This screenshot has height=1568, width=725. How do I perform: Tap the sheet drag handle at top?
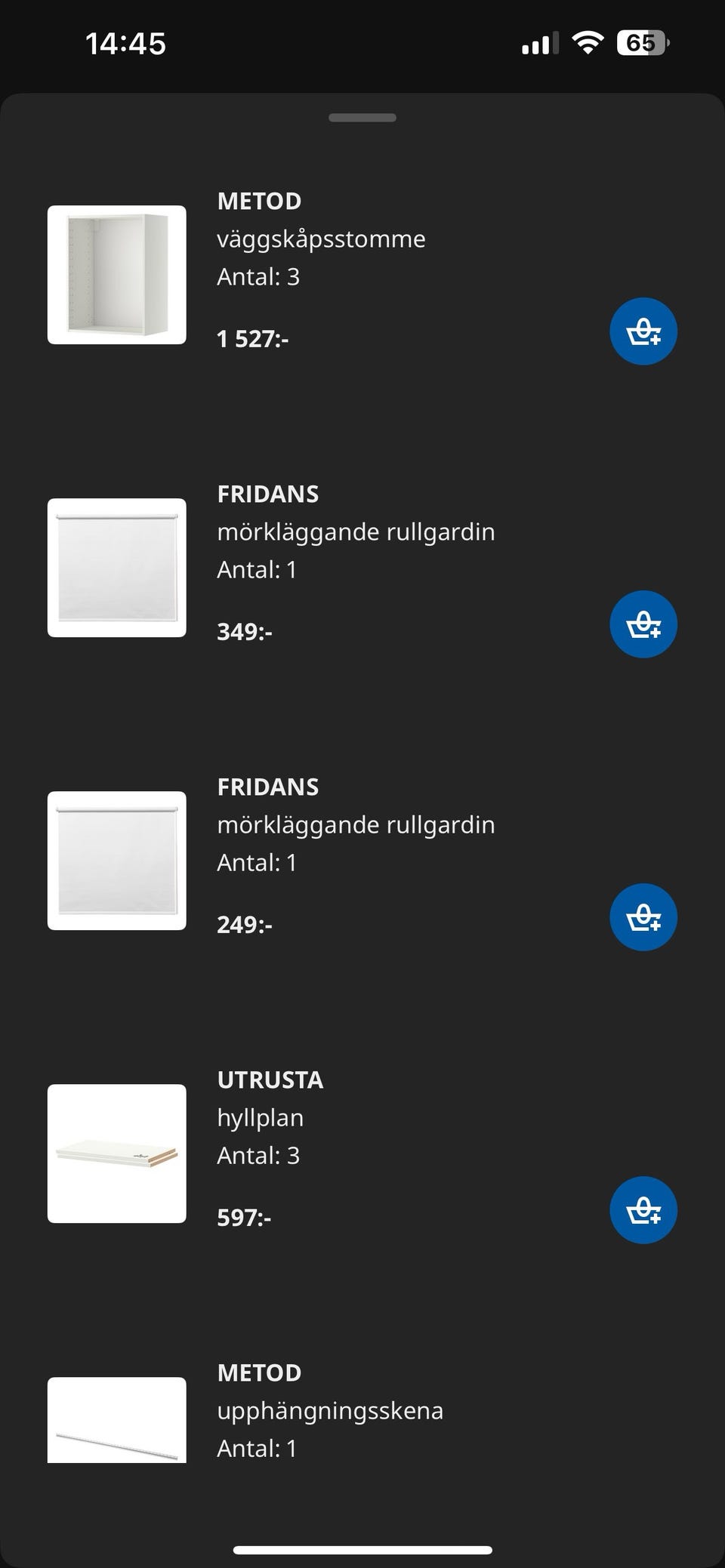pos(362,118)
